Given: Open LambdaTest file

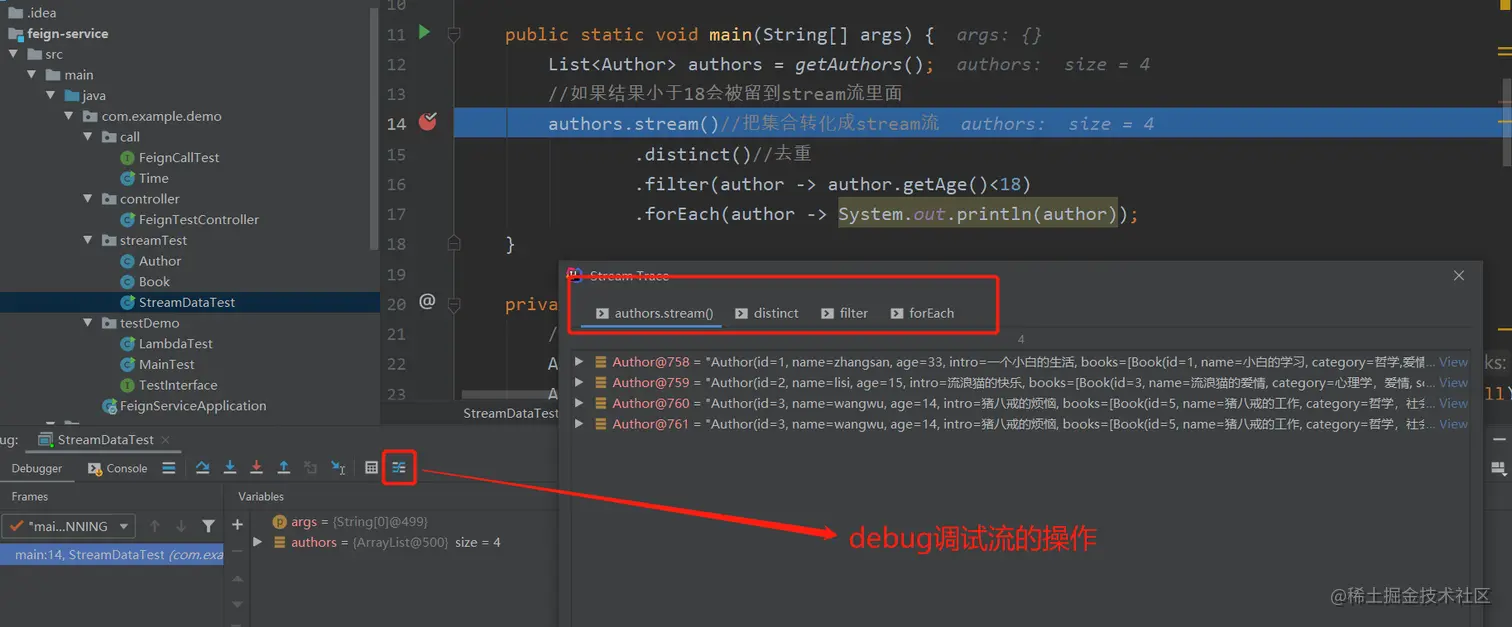Looking at the screenshot, I should 176,343.
